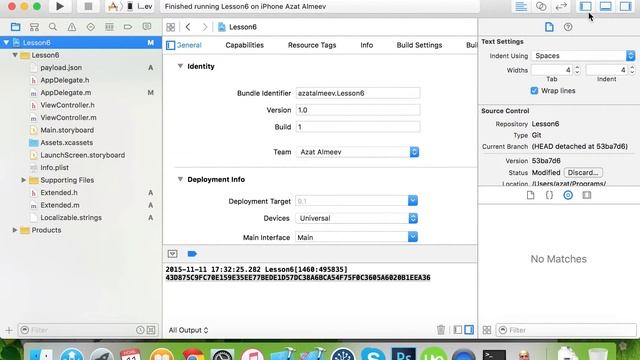Open the Devices dropdown
This screenshot has height=360, width=640.
coord(357,218)
